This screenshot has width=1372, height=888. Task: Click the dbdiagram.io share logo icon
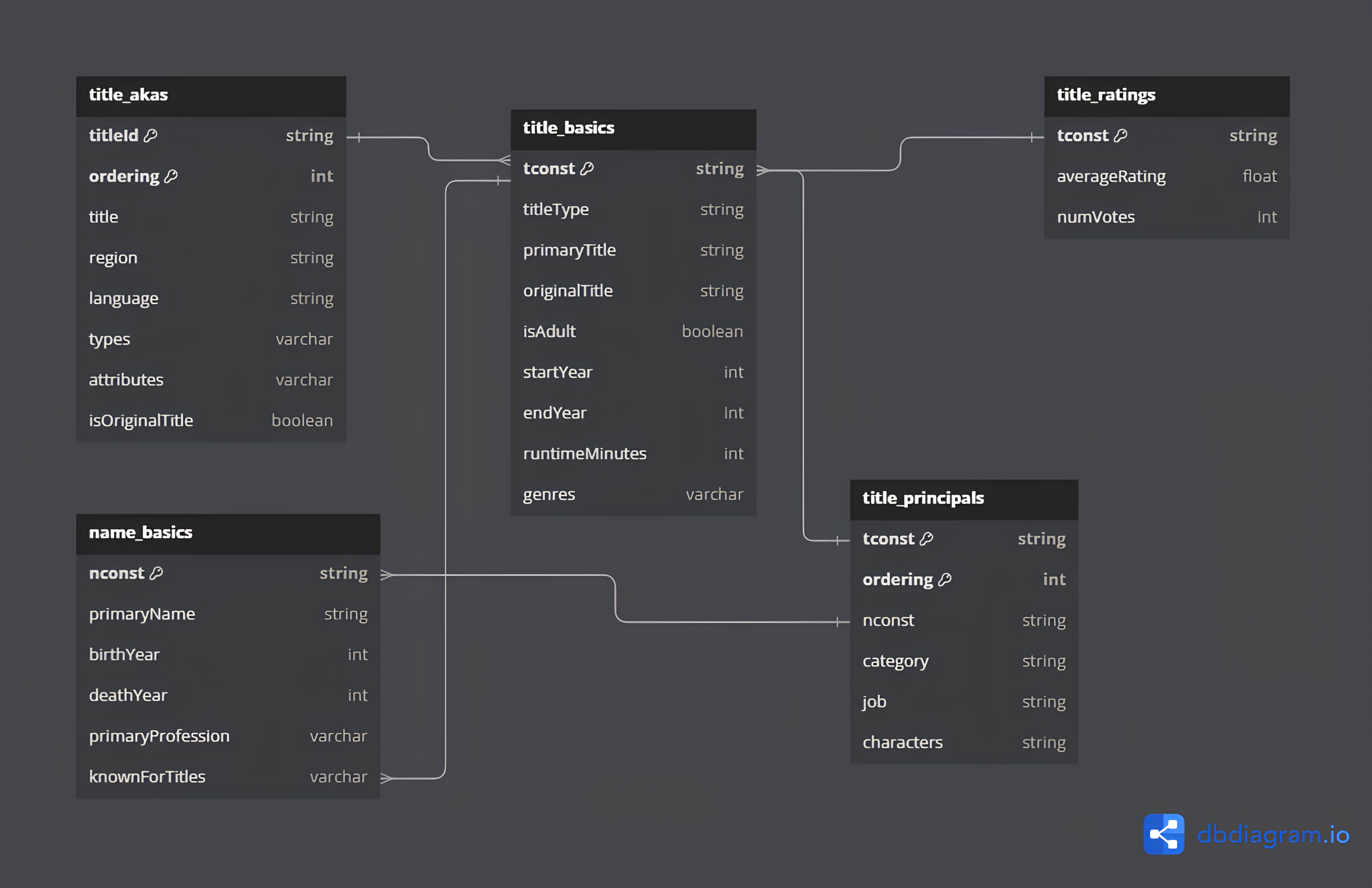(1163, 834)
